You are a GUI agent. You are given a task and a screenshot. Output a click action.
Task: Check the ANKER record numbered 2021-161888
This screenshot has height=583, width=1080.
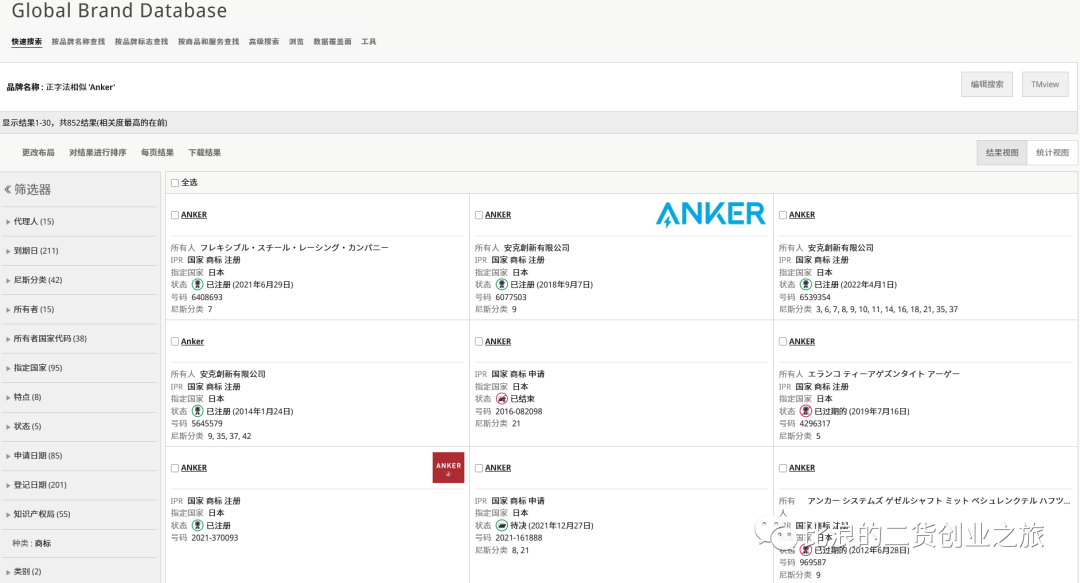tap(479, 469)
